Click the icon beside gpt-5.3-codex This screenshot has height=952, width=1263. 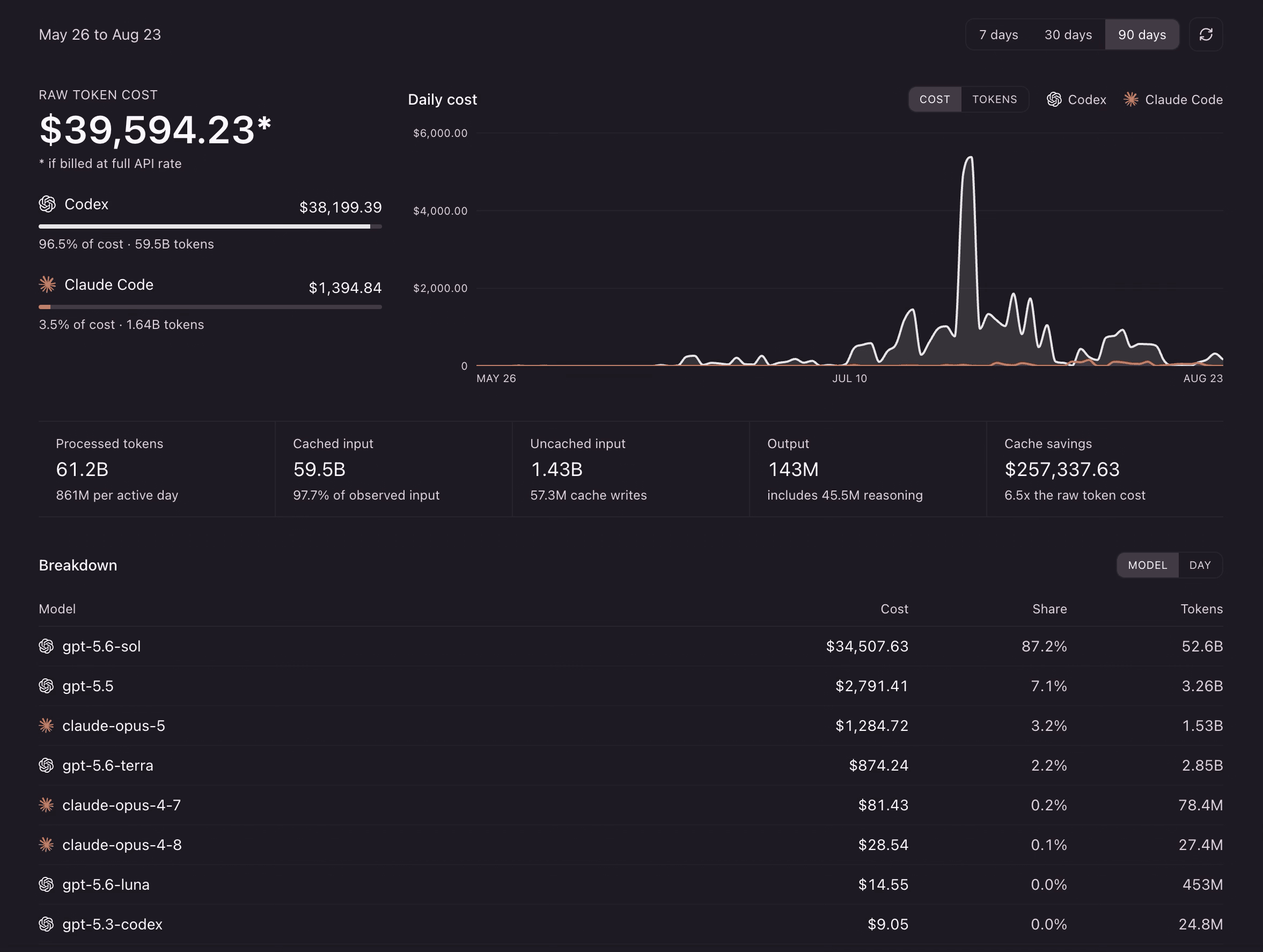46,924
